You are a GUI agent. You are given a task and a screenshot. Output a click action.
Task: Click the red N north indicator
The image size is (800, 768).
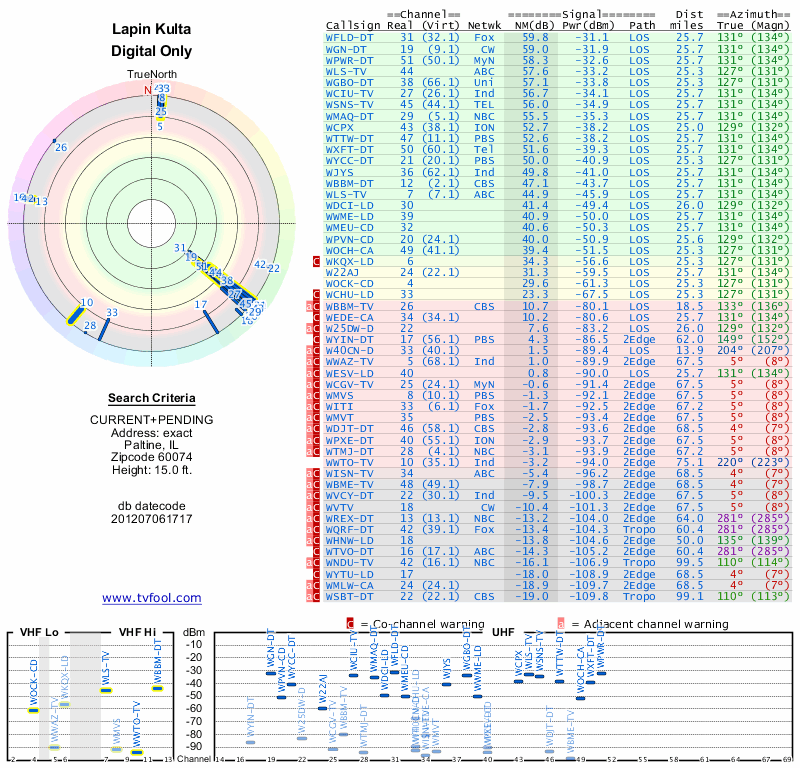pyautogui.click(x=147, y=91)
